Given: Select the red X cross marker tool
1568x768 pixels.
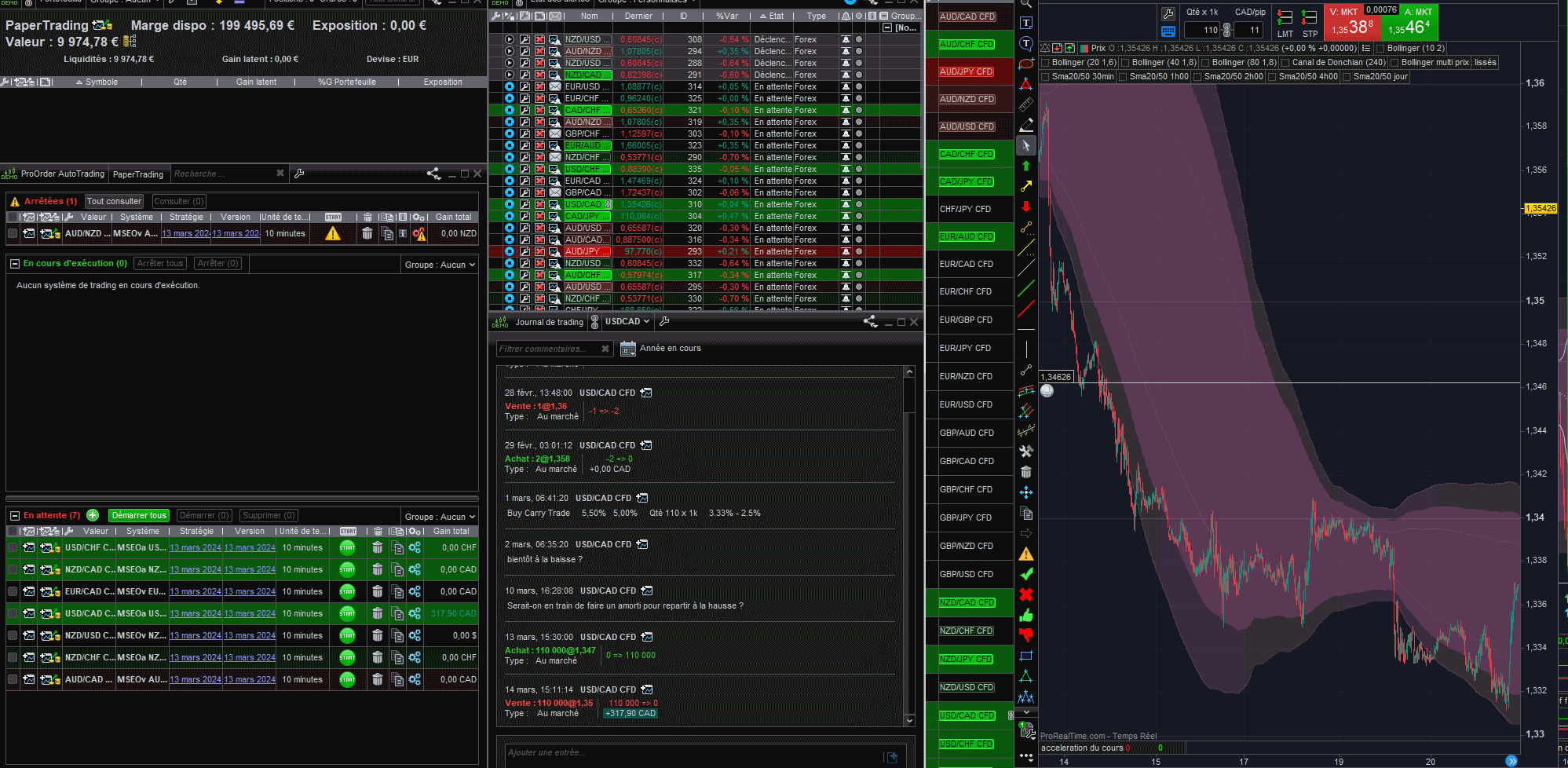Looking at the screenshot, I should click(1026, 594).
